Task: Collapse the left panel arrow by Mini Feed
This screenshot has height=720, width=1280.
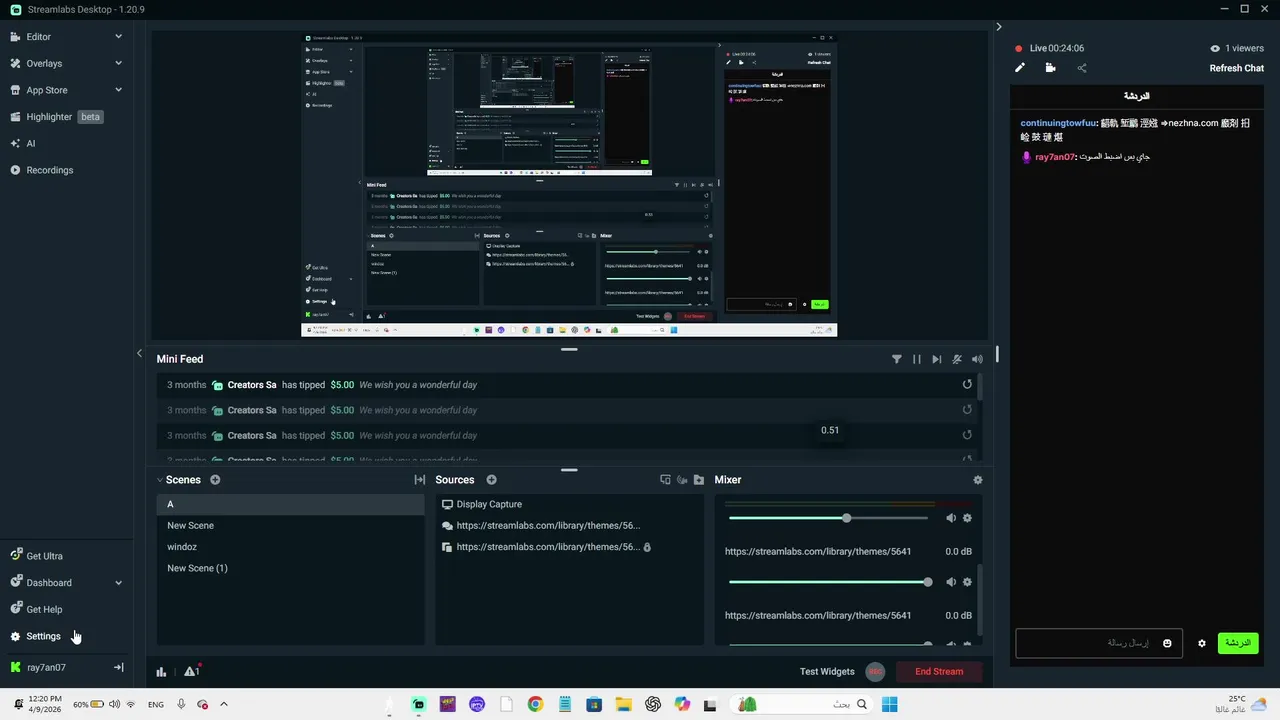Action: click(139, 353)
